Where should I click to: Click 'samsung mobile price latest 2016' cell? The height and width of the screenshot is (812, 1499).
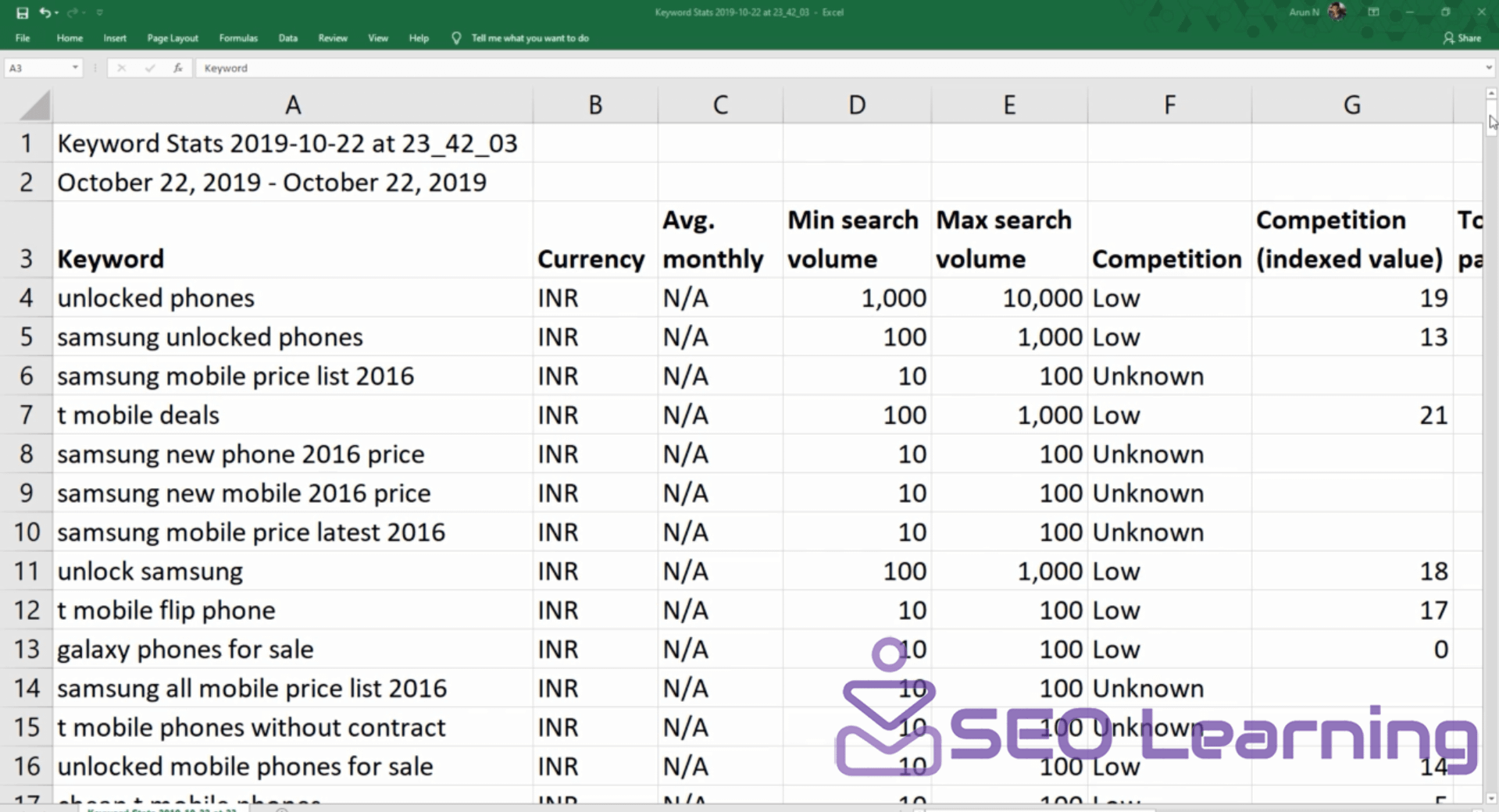click(x=293, y=532)
